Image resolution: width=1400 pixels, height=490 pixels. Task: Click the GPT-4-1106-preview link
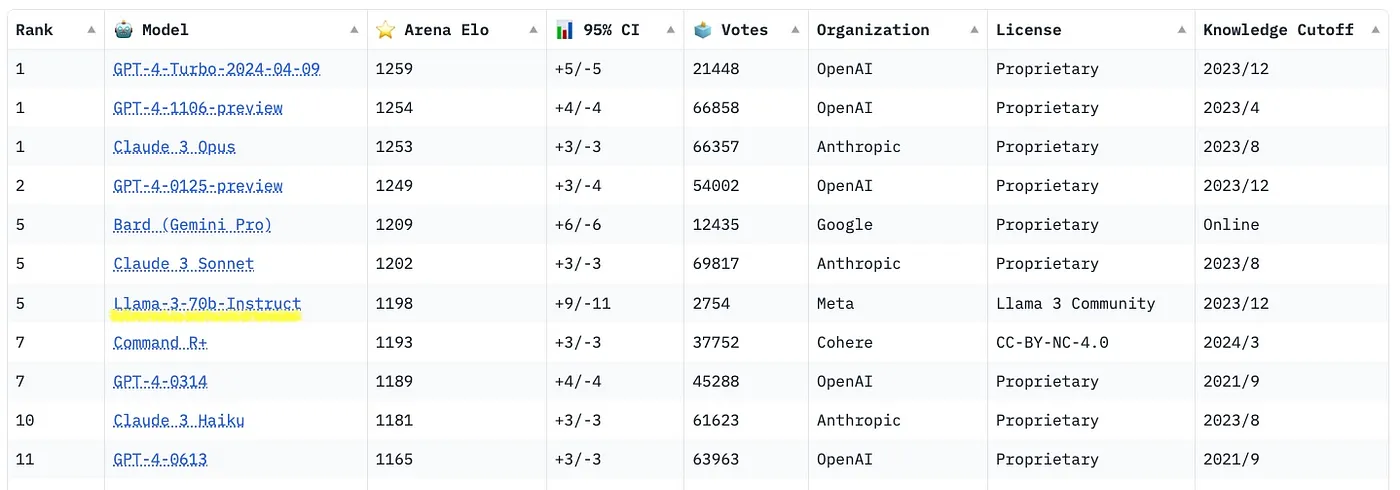[x=198, y=108]
